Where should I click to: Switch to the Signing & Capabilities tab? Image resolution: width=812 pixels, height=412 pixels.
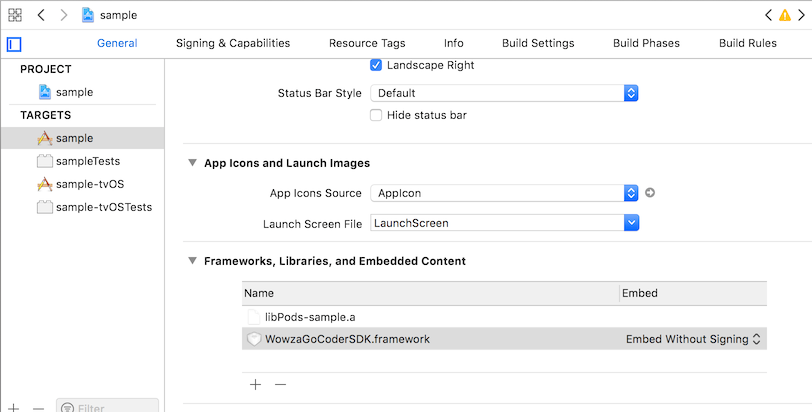click(x=232, y=43)
